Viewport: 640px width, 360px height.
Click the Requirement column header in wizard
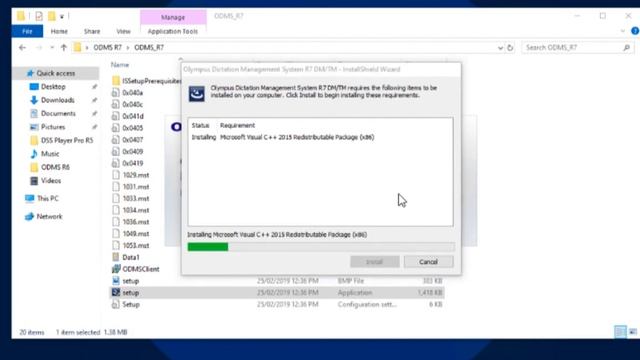[237, 125]
